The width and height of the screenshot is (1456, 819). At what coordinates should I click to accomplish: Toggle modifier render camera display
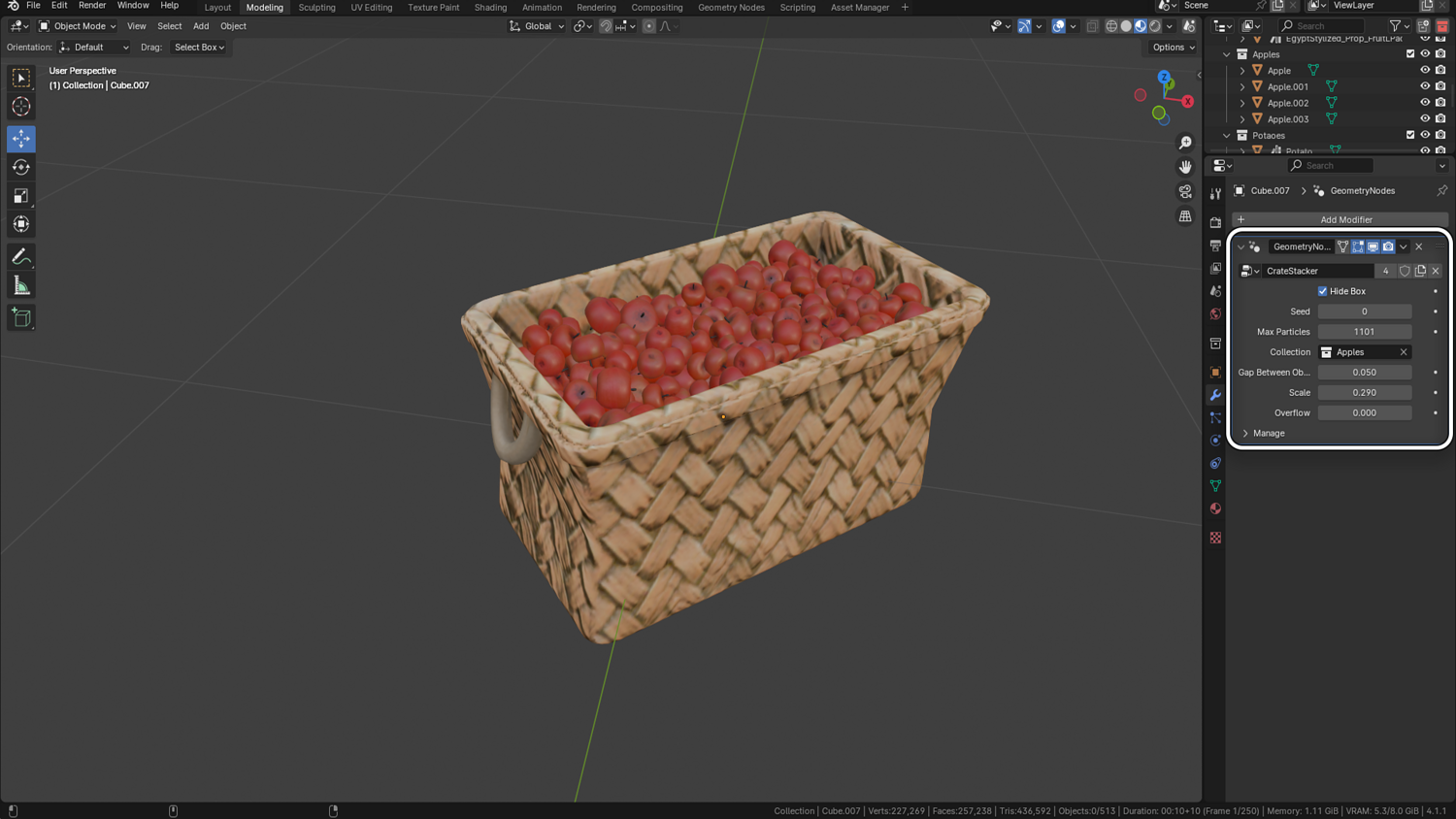point(1388,246)
